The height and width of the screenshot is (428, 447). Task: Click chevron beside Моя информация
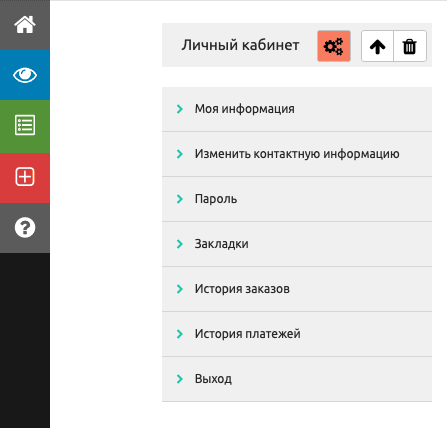(x=180, y=109)
